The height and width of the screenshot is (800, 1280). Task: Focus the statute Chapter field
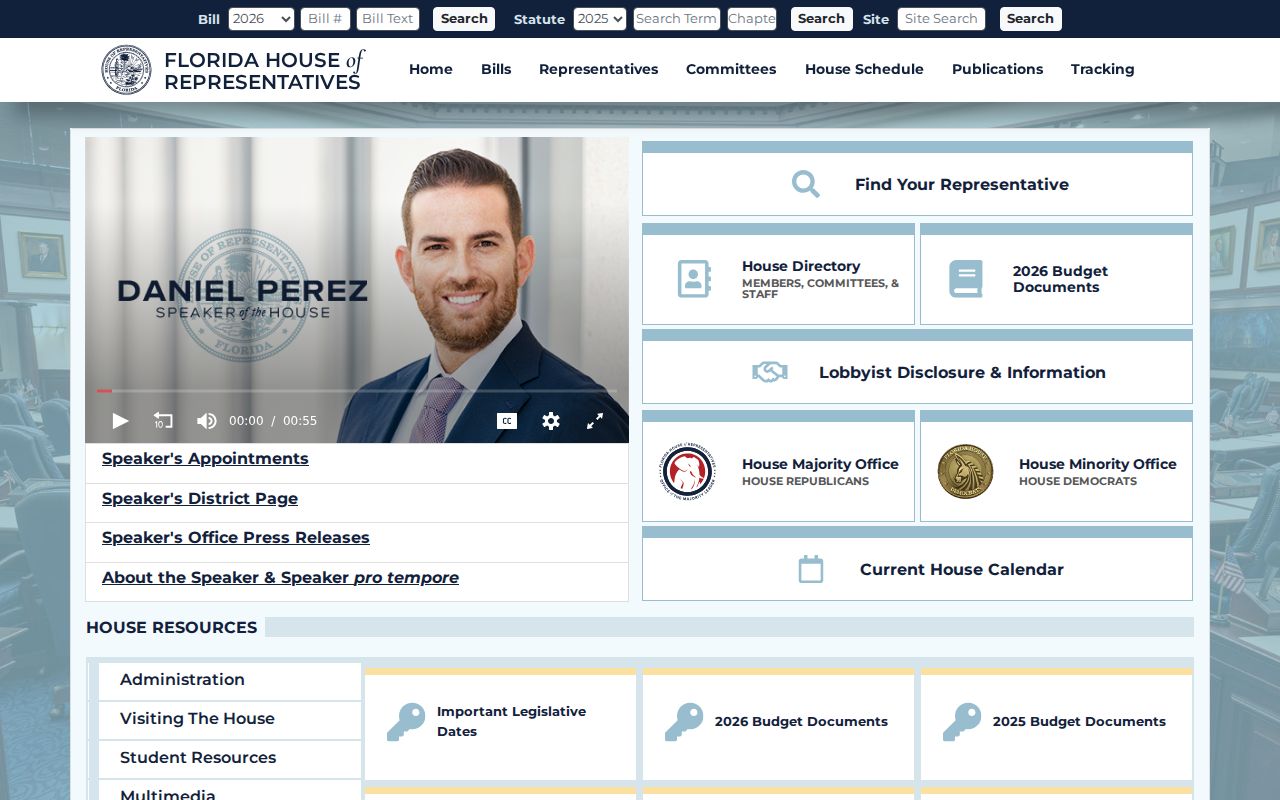tap(752, 19)
